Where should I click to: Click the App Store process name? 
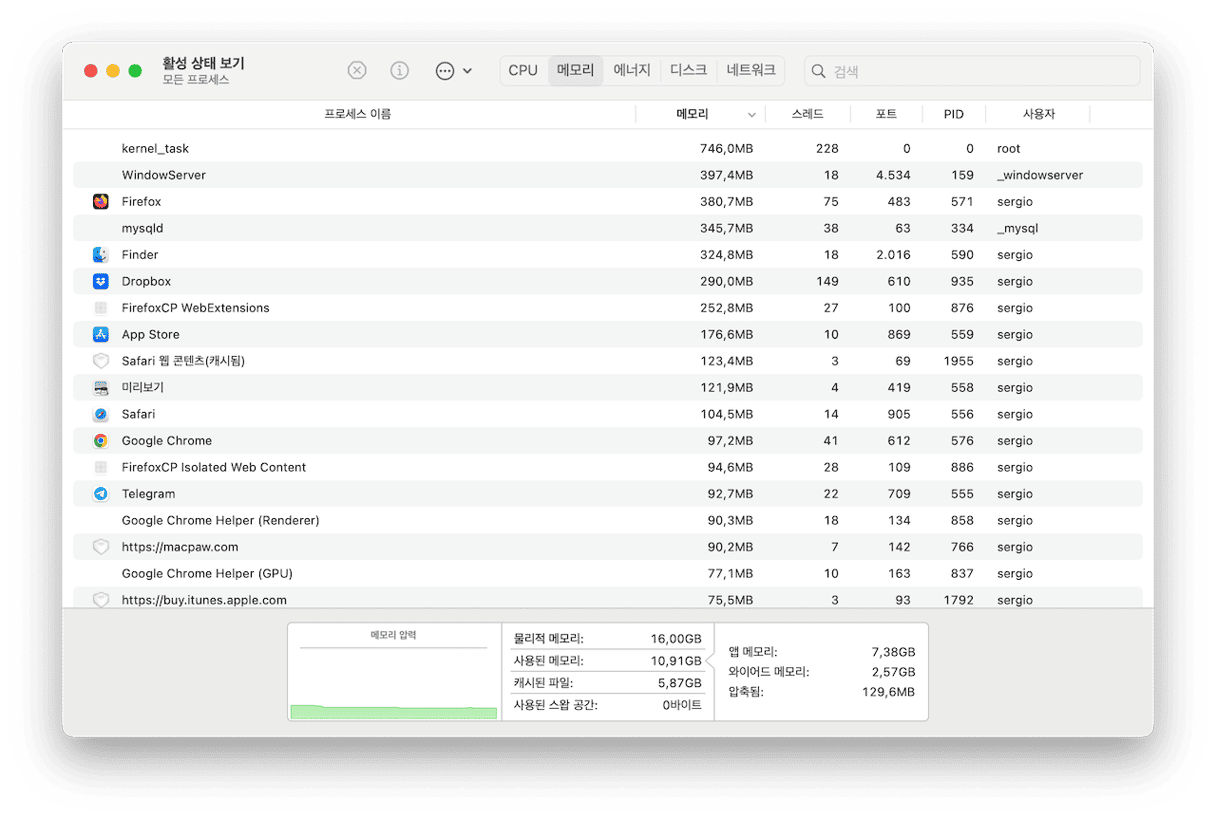[x=150, y=335]
